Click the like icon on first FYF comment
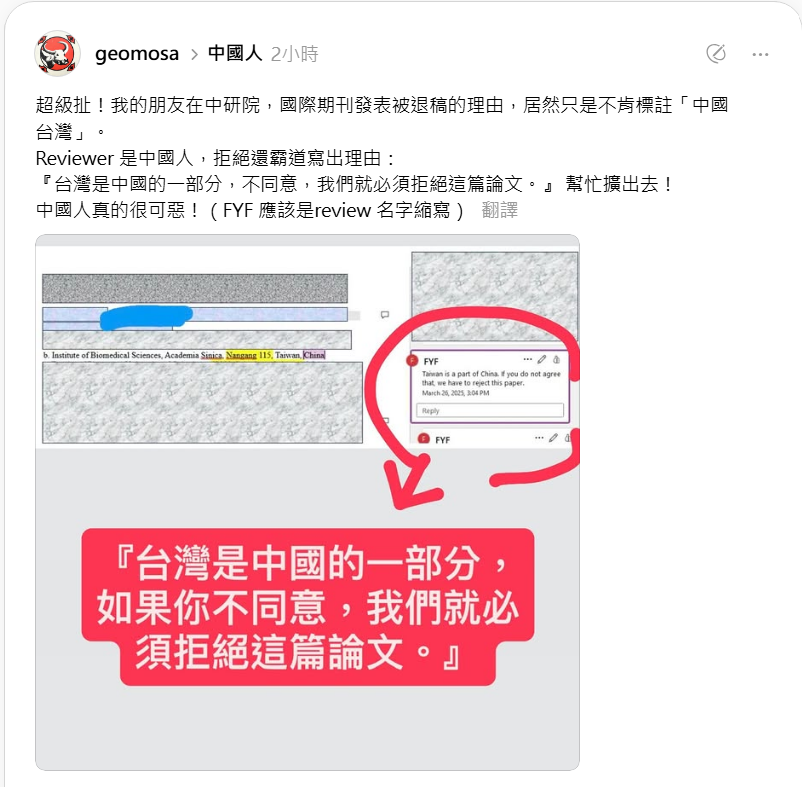The height and width of the screenshot is (787, 802). (556, 359)
